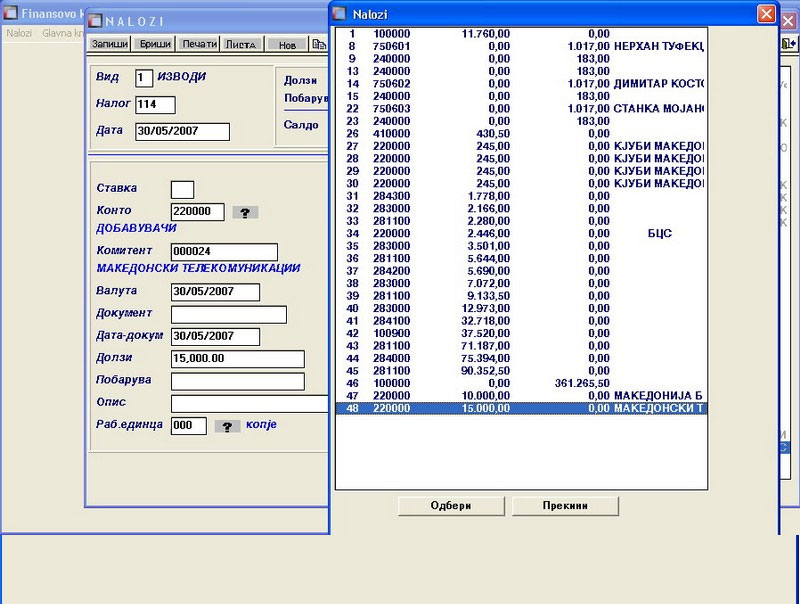Viewport: 800px width, 604px height.
Task: Select row 32 with amount 2.166,00
Action: tap(521, 209)
